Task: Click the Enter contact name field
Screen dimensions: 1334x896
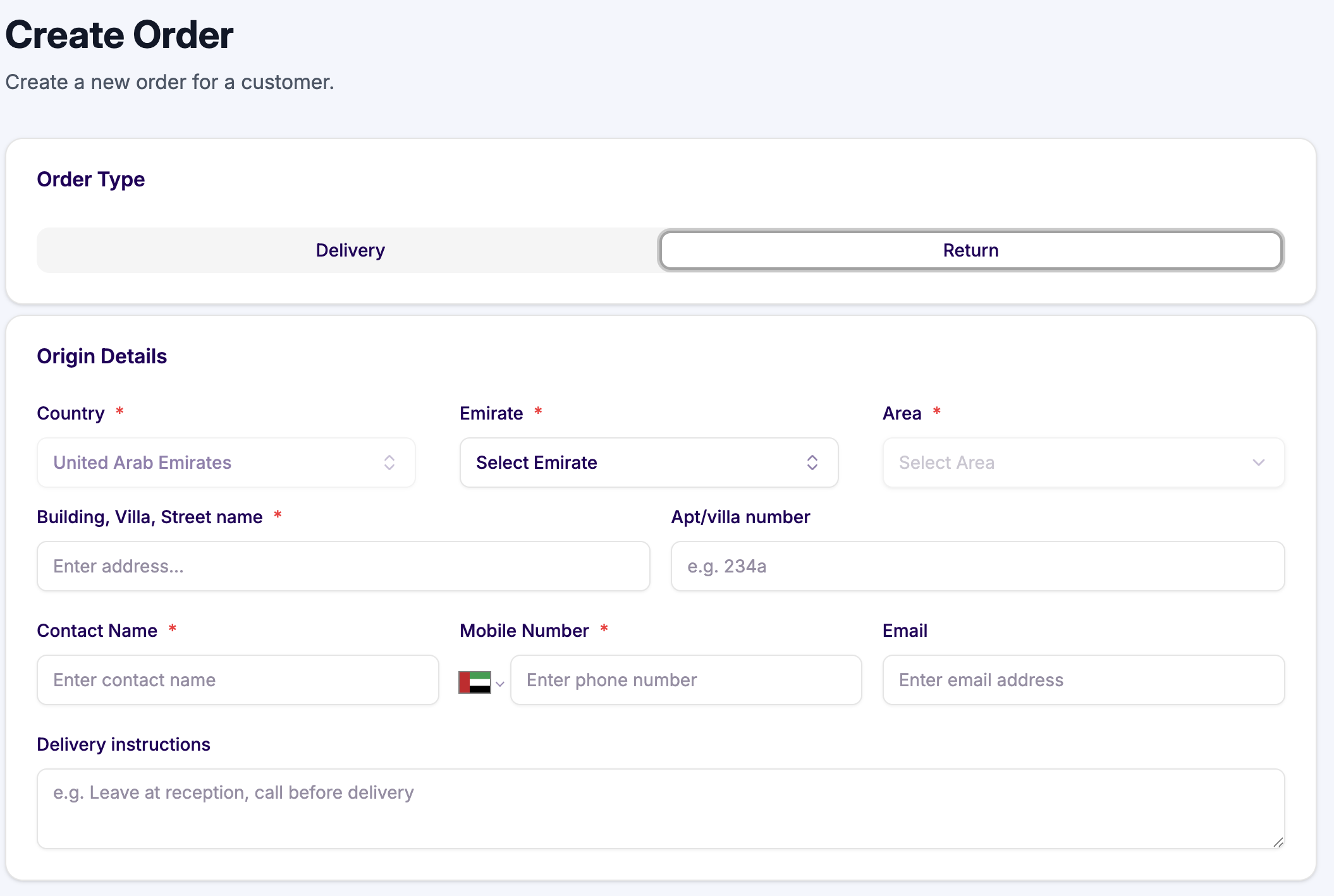Action: coord(238,680)
